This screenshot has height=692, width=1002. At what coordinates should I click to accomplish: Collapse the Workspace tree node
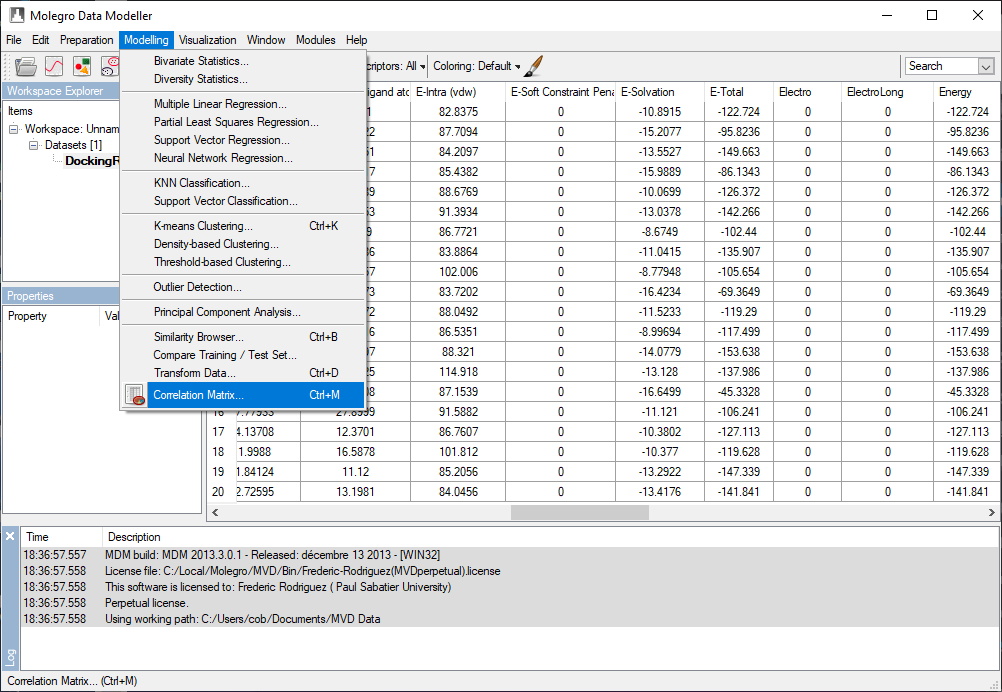pos(13,129)
